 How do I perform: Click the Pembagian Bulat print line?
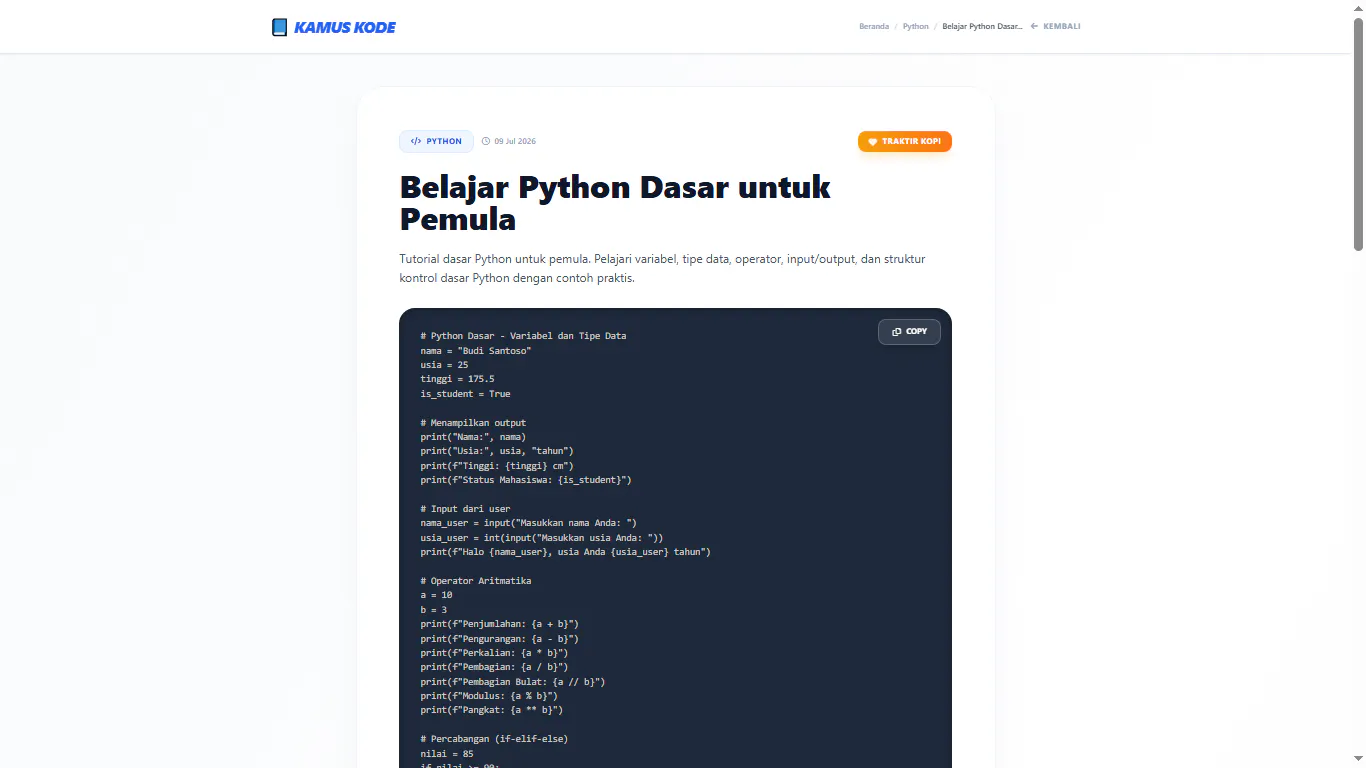tap(513, 682)
